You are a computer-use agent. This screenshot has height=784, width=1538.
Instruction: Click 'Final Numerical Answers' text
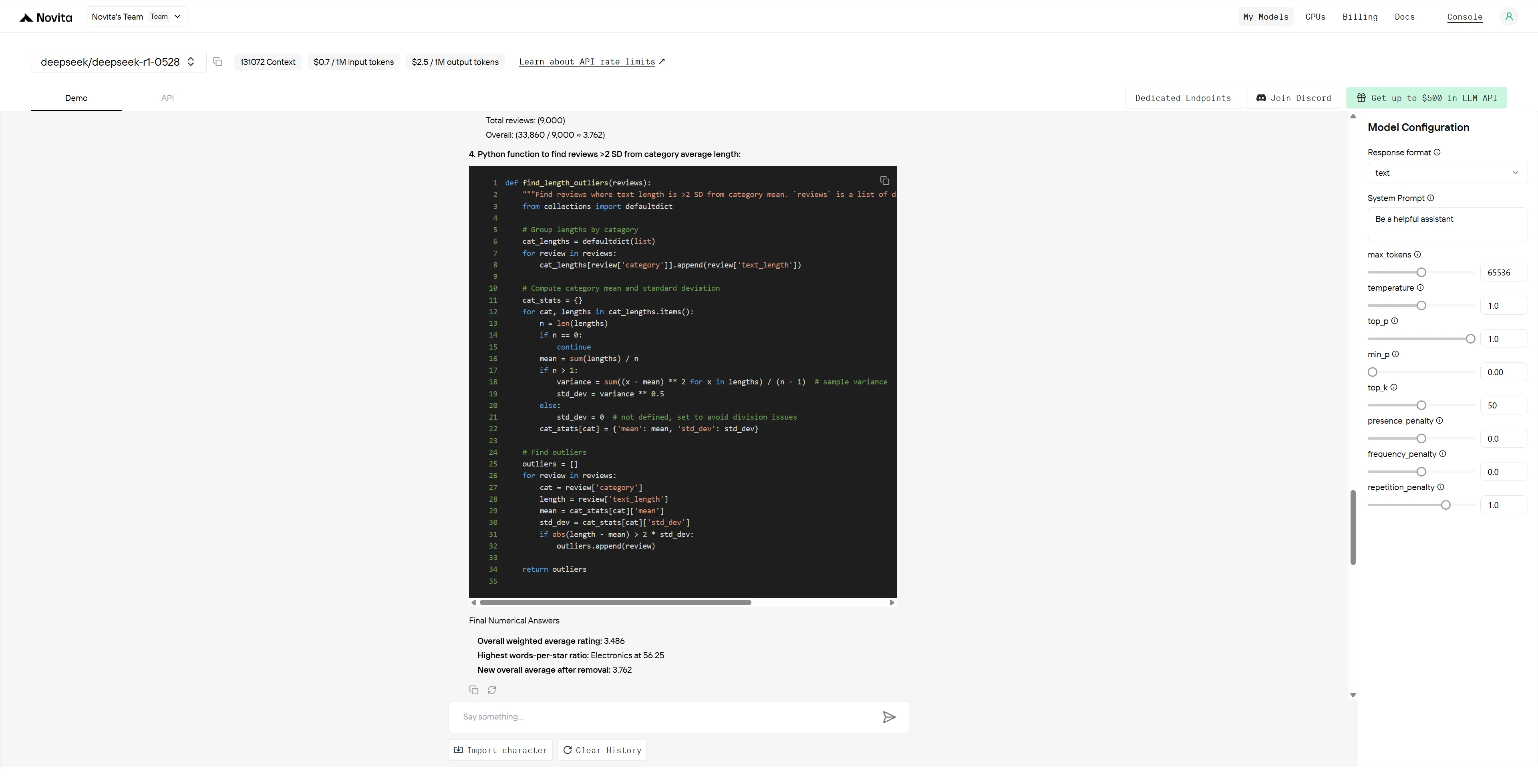pos(514,621)
